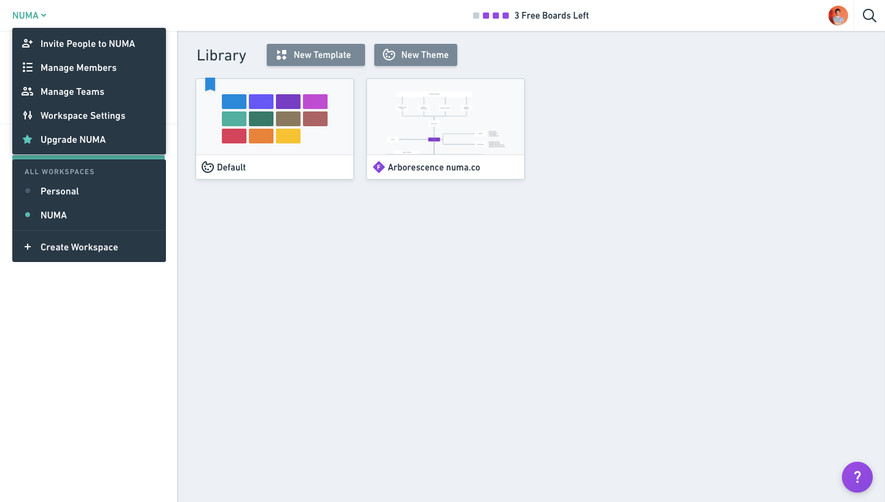885x502 pixels.
Task: Pick the dark green swatch in Default theme
Action: [261, 119]
